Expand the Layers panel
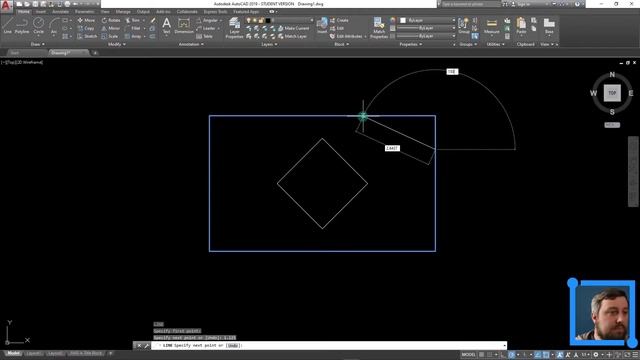This screenshot has height=360, width=640. pyautogui.click(x=269, y=44)
